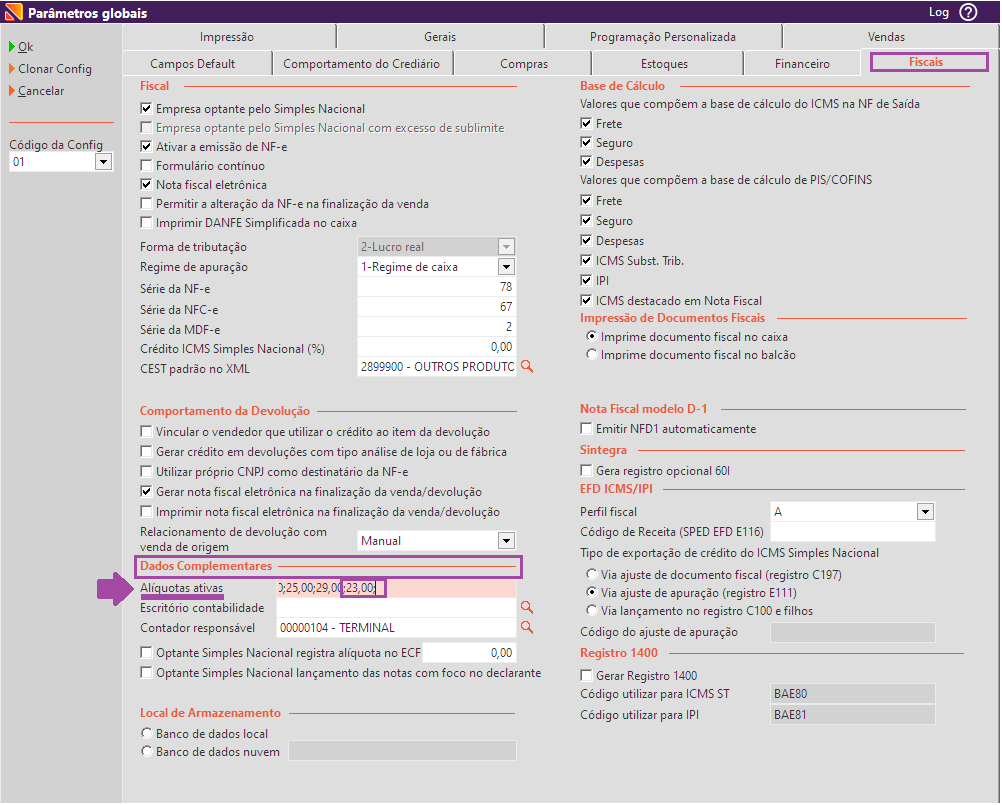Click the magnifier beside CEST padrão no XML
Image resolution: width=1002 pixels, height=805 pixels.
tap(527, 366)
